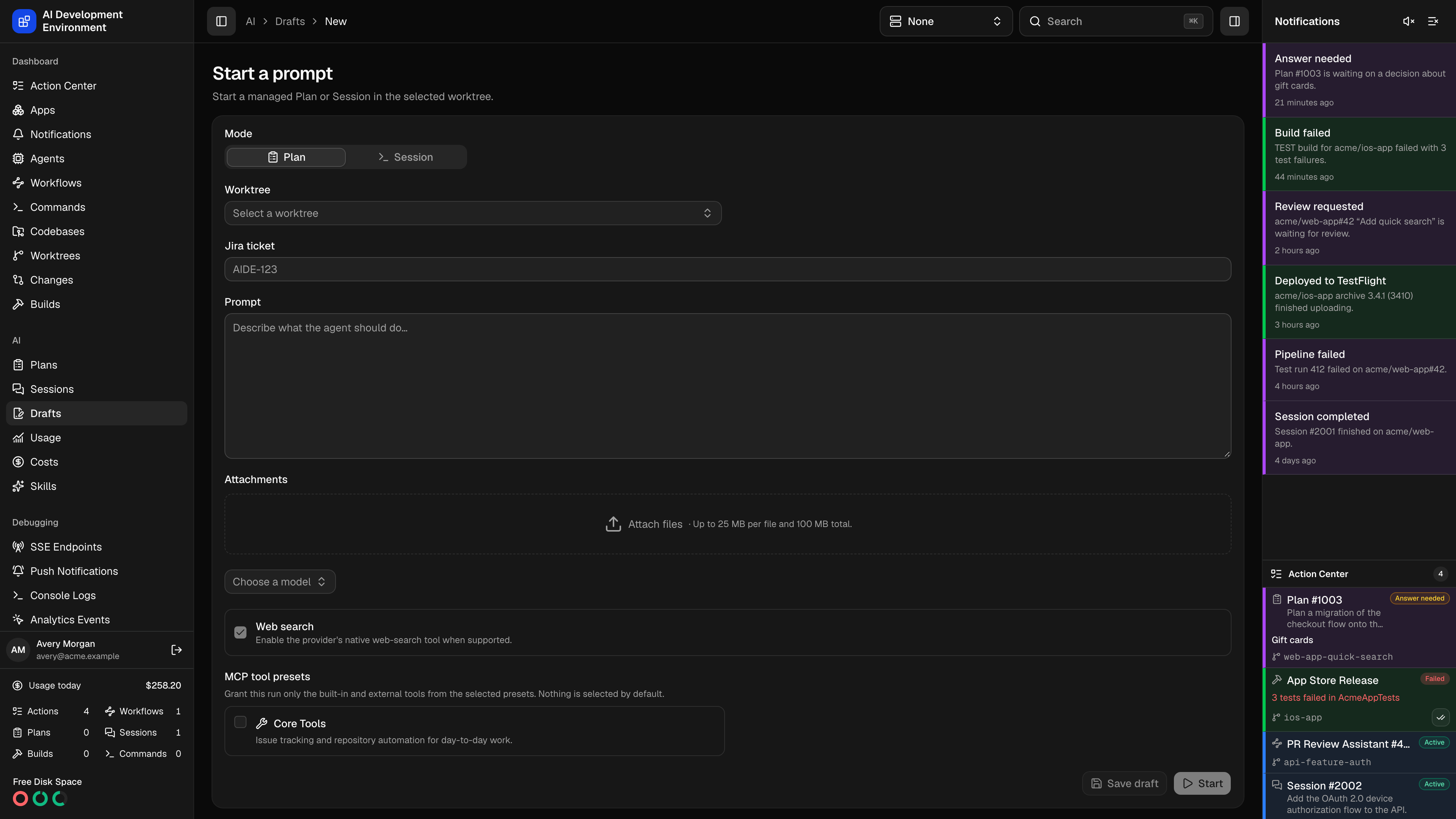Screen dimensions: 1456x819
Task: Open Codebases from sidebar
Action: pyautogui.click(x=97, y=232)
